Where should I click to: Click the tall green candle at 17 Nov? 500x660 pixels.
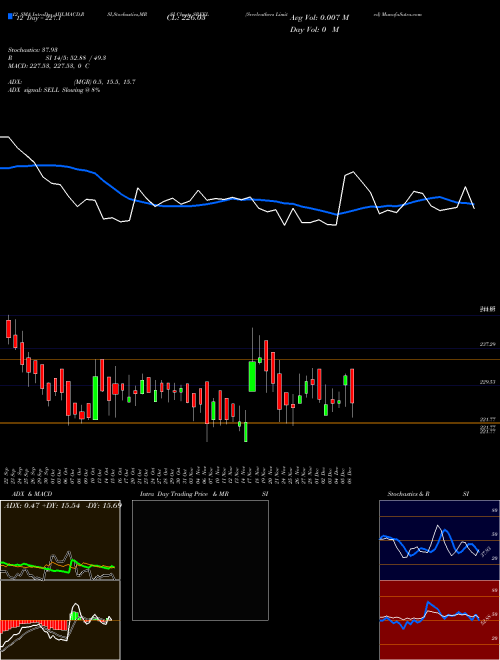(x=252, y=376)
